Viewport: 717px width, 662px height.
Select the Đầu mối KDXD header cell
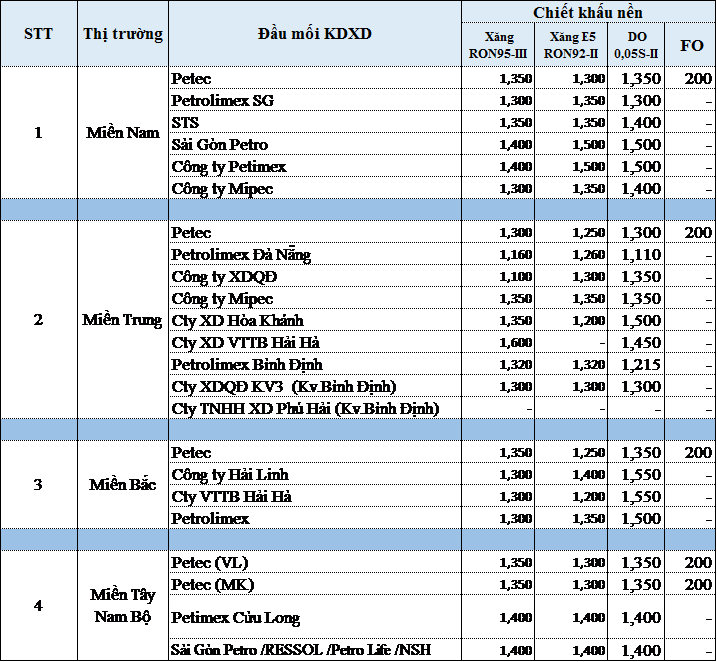pos(315,34)
